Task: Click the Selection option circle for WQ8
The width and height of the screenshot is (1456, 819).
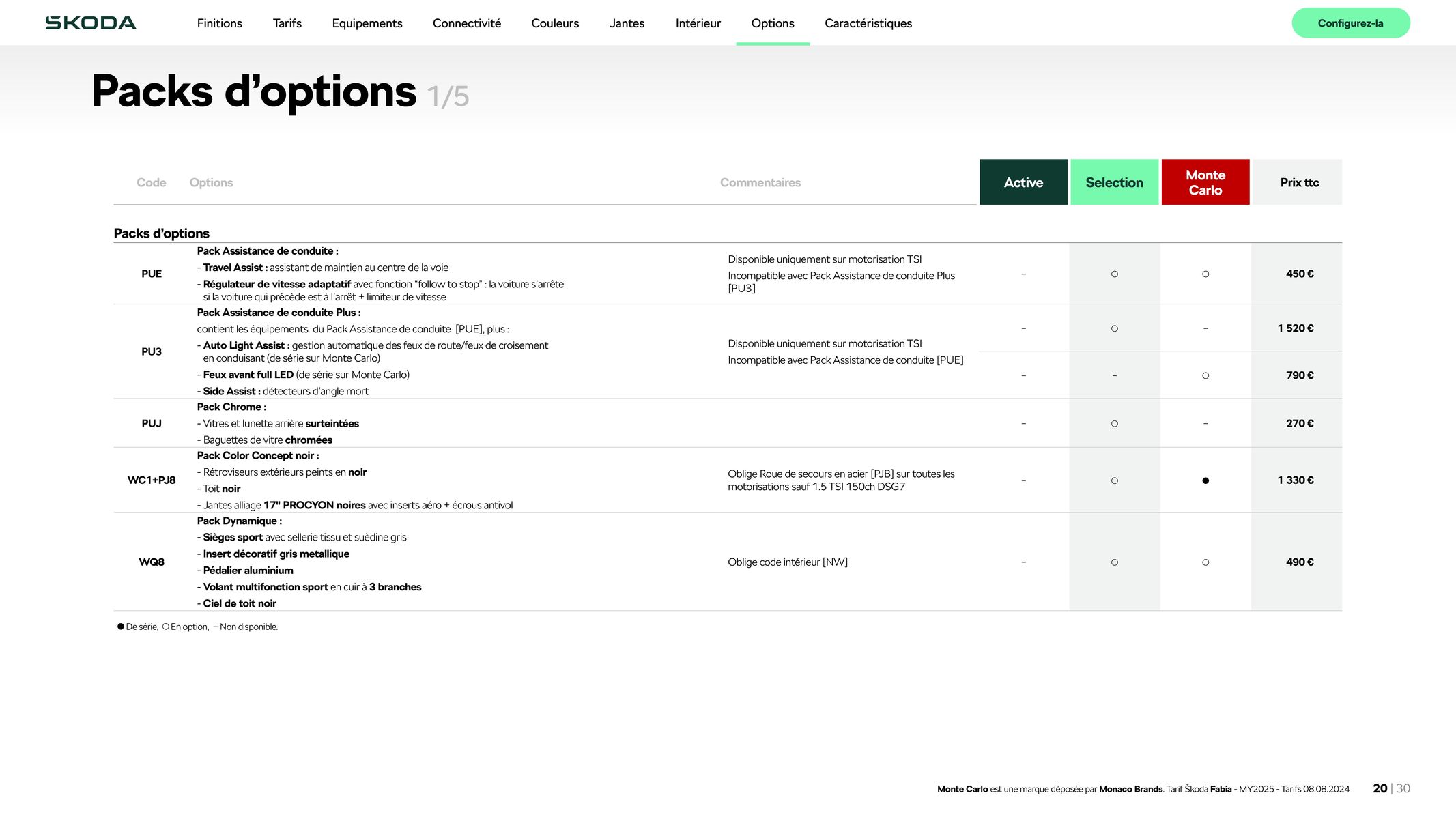Action: click(x=1115, y=562)
